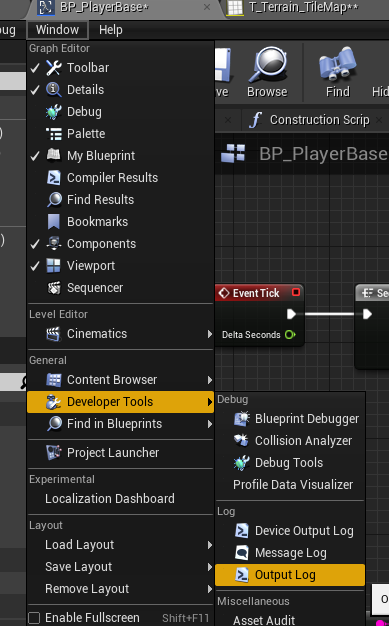This screenshot has width=389, height=626.
Task: Choose Load Layout menu item
Action: tap(120, 545)
